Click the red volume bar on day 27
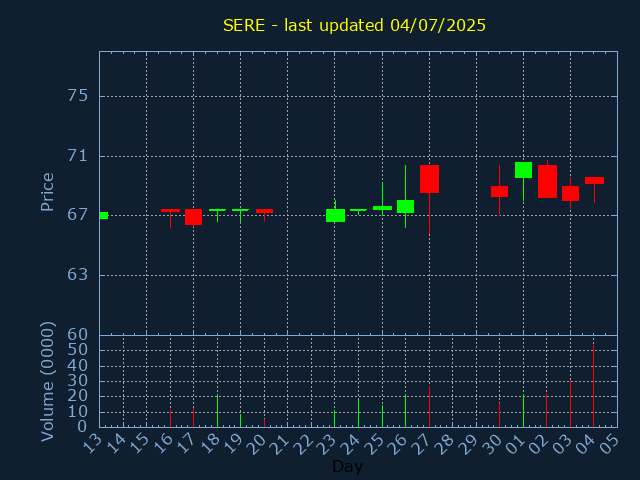 pyautogui.click(x=429, y=407)
